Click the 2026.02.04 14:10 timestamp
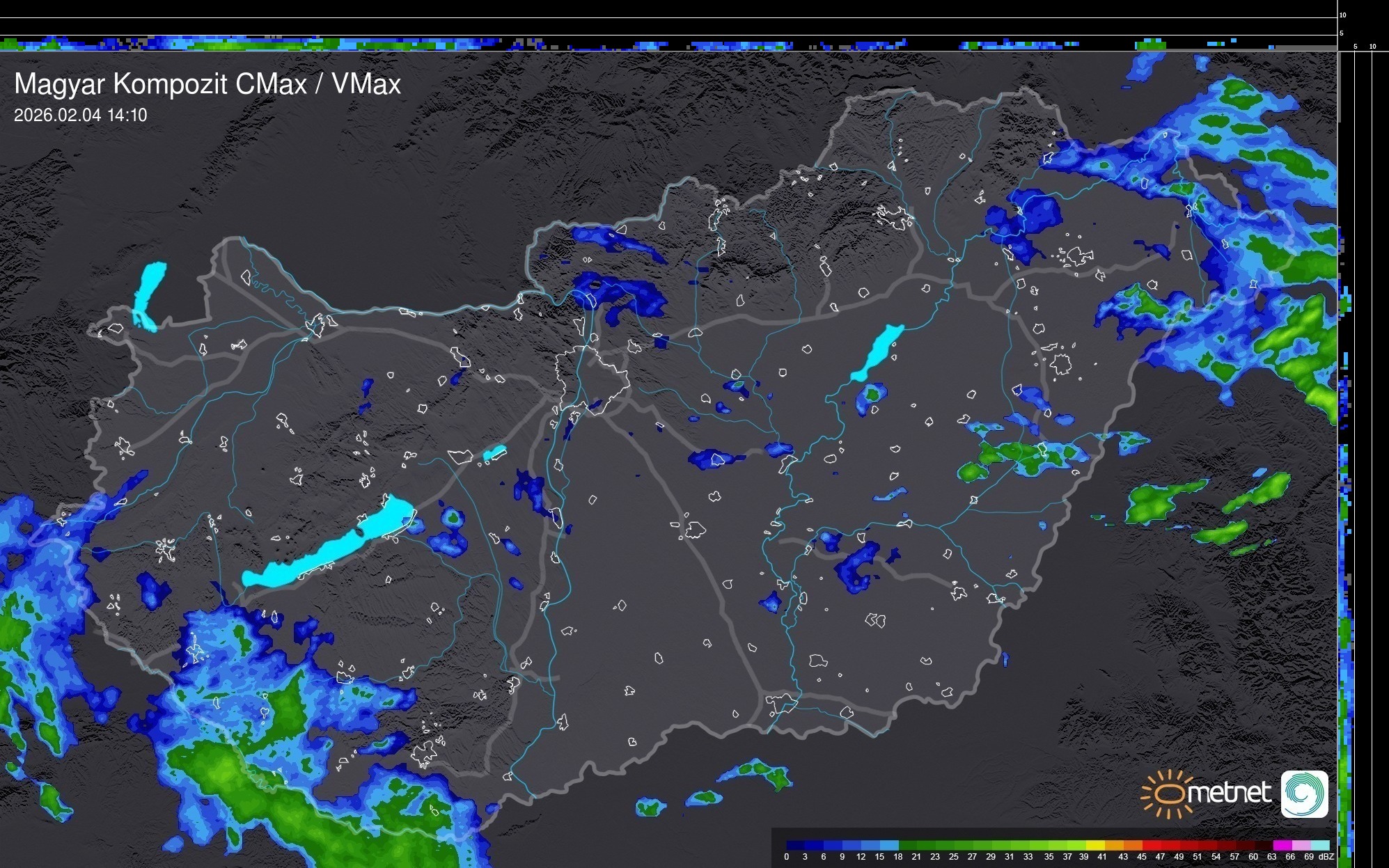 (x=81, y=116)
